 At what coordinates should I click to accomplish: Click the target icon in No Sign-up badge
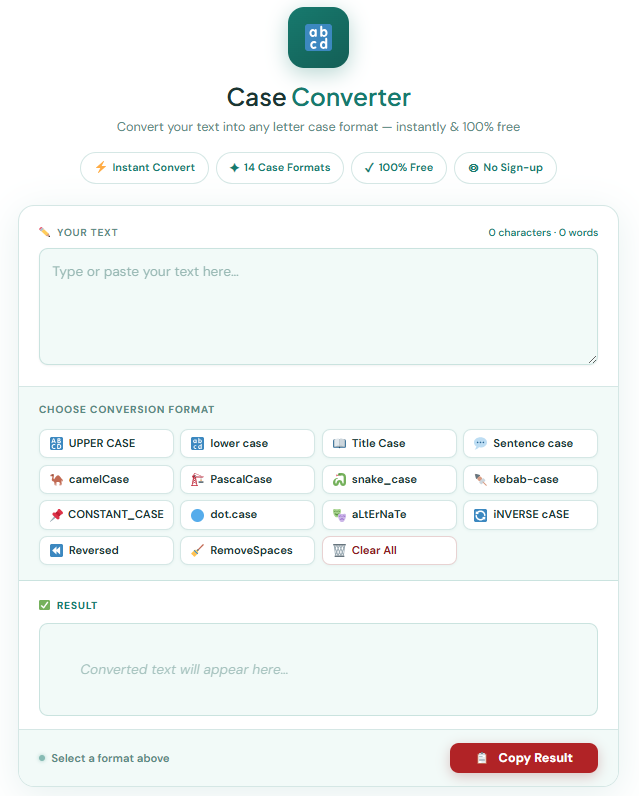tap(473, 168)
